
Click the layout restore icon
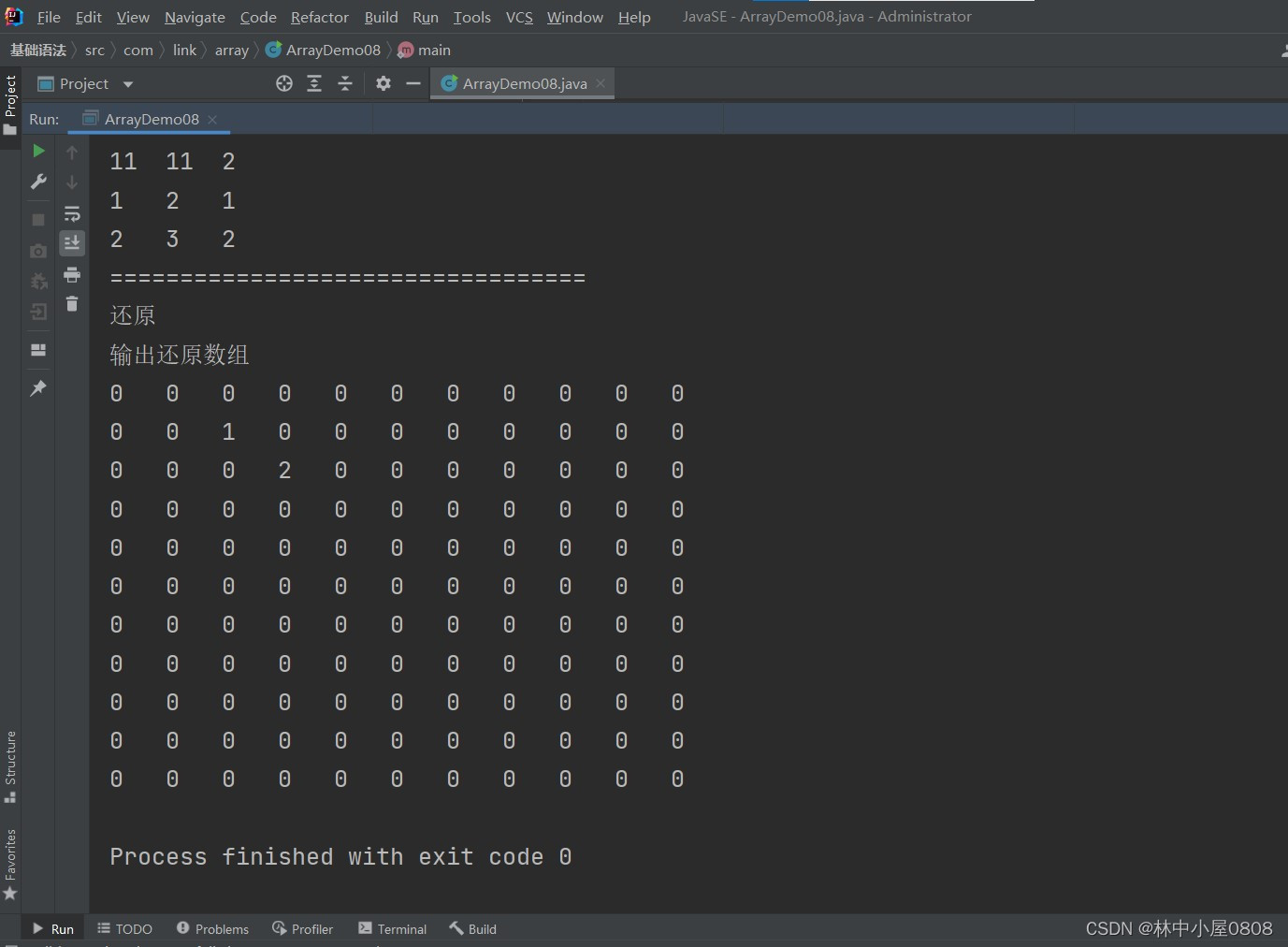pyautogui.click(x=38, y=350)
